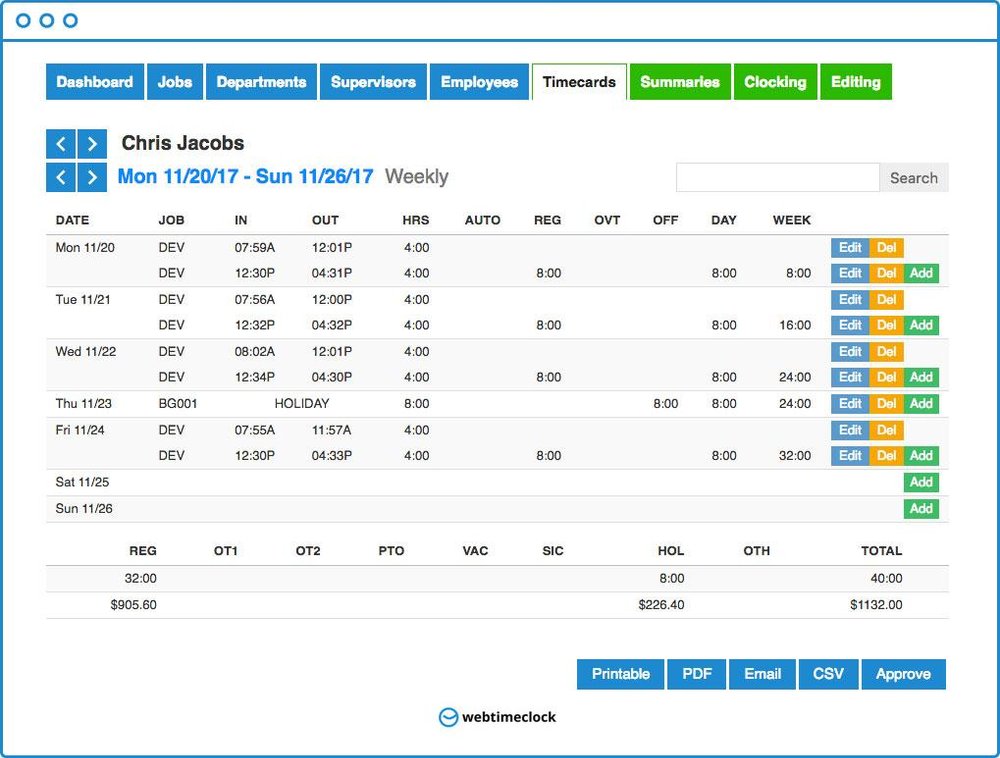Screen dimensions: 1000x758
Task: Add entry for Sat 11/25
Action: [x=921, y=482]
